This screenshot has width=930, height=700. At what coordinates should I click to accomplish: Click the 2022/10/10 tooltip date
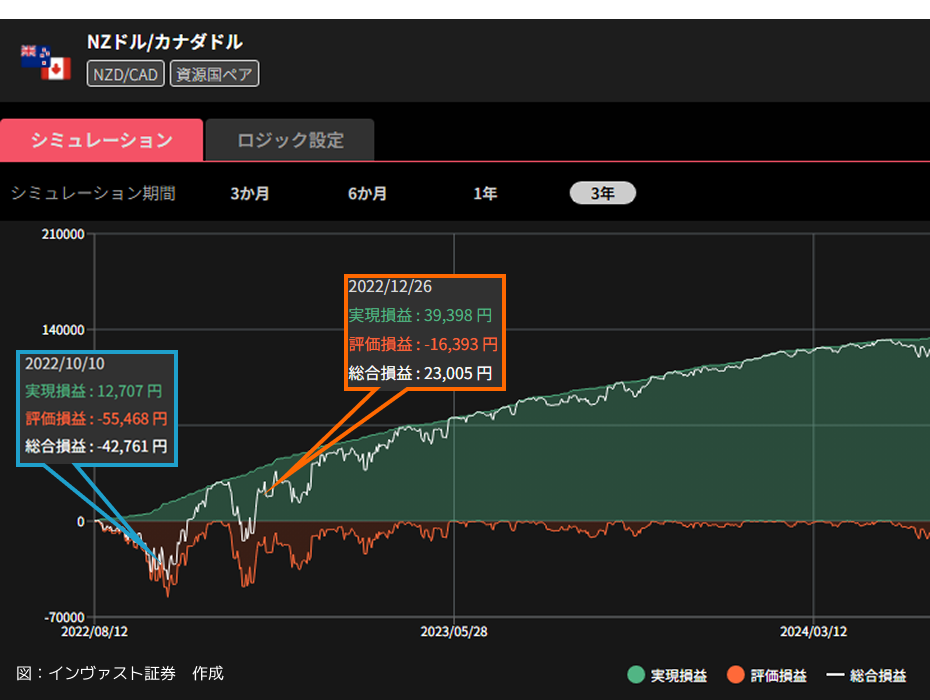coord(65,364)
